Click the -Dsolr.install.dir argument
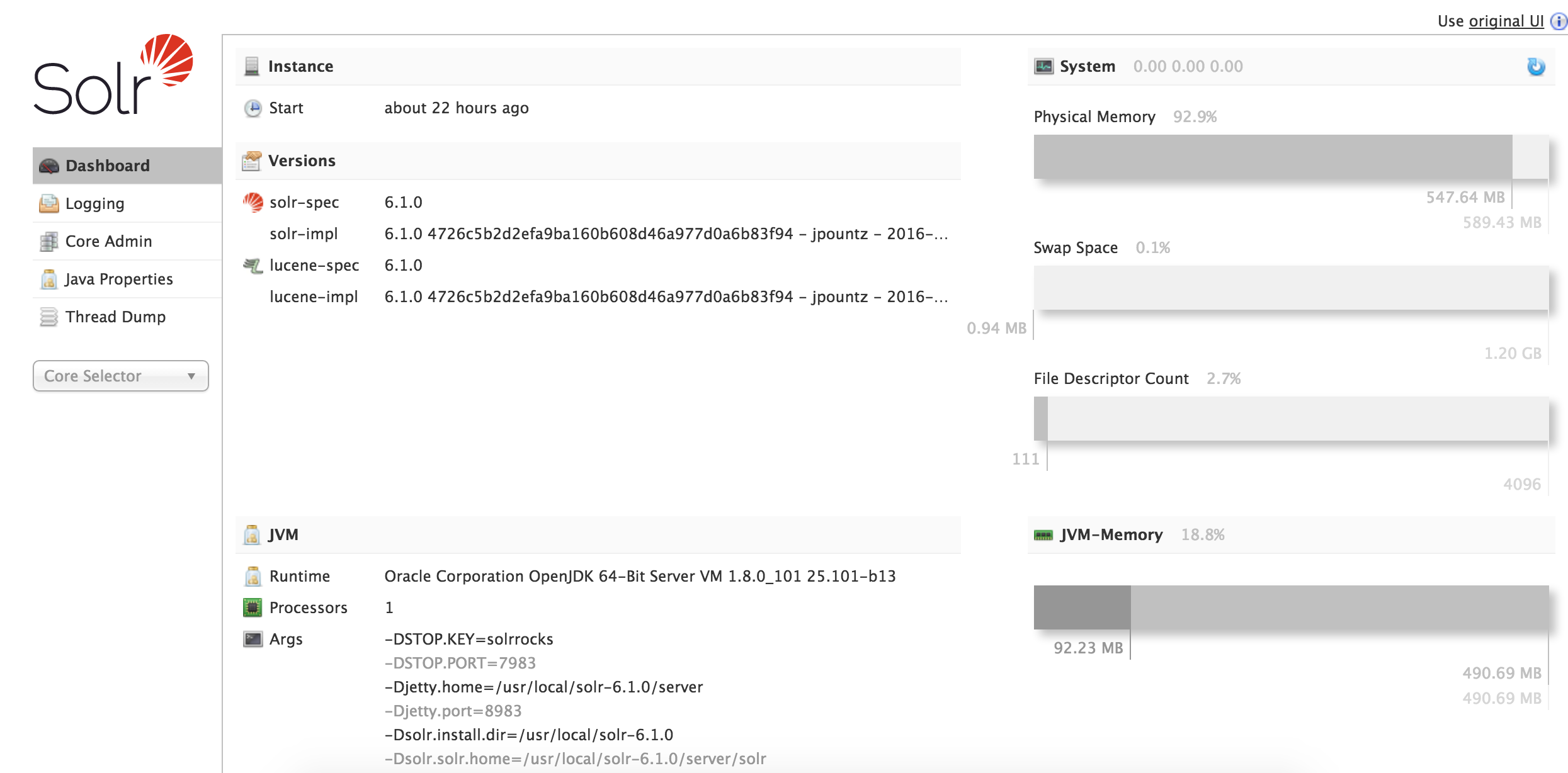The image size is (1568, 773). (x=529, y=735)
